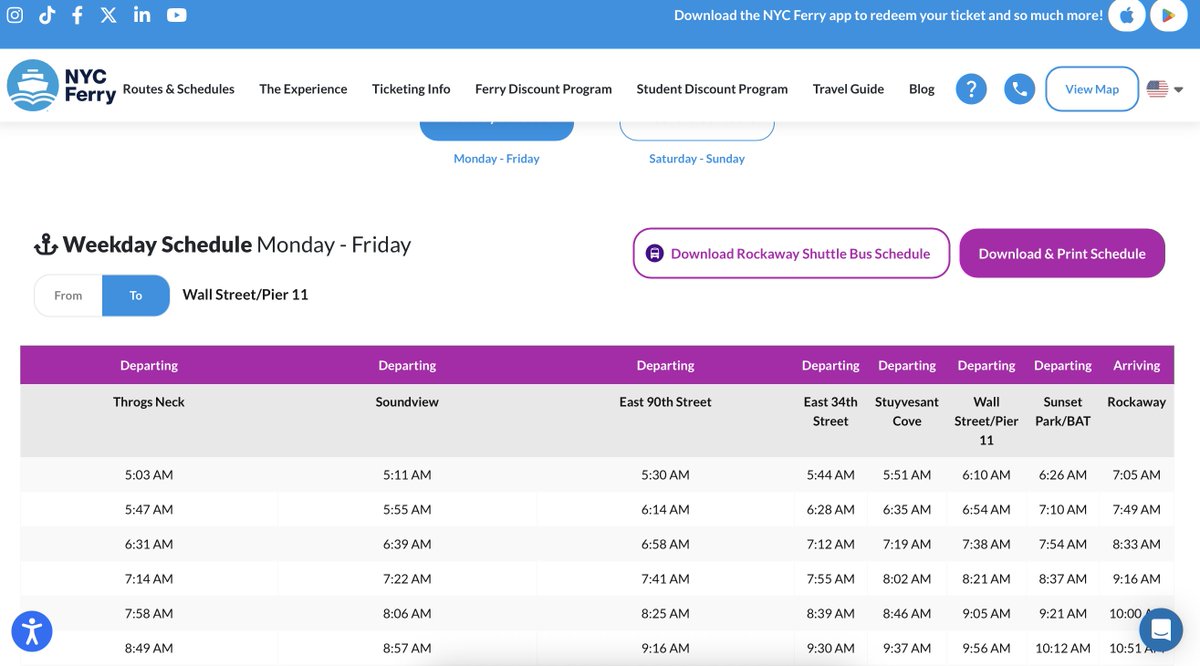Click the 6:14 AM East 90th Street time
1200x666 pixels.
(665, 509)
